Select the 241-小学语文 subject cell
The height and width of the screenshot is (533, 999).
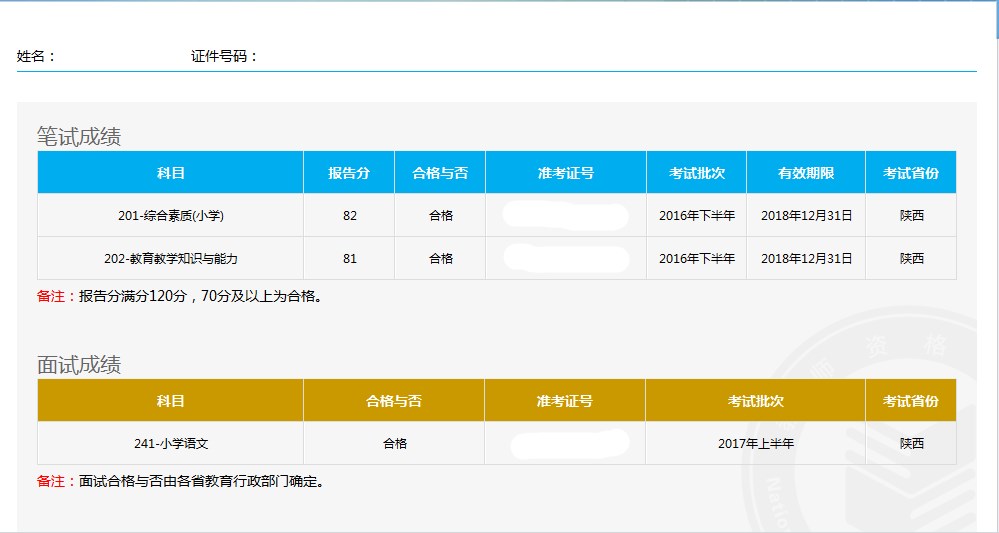click(x=170, y=444)
